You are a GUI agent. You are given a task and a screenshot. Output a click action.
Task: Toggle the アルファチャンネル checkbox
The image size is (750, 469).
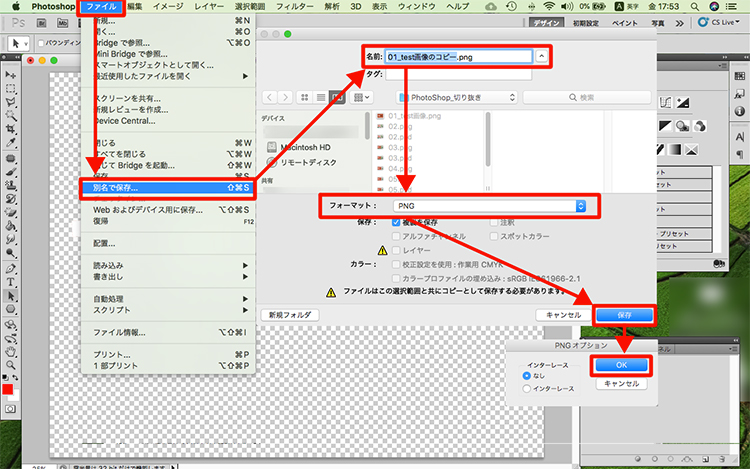coord(396,236)
